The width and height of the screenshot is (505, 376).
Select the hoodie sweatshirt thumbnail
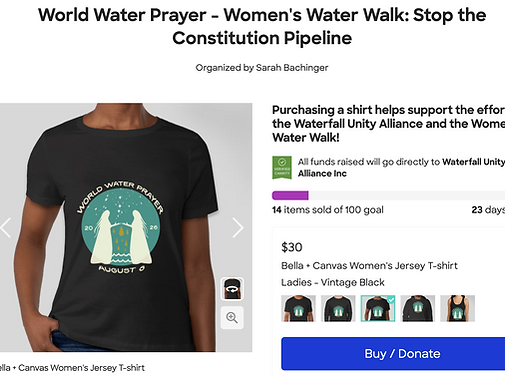(x=417, y=308)
